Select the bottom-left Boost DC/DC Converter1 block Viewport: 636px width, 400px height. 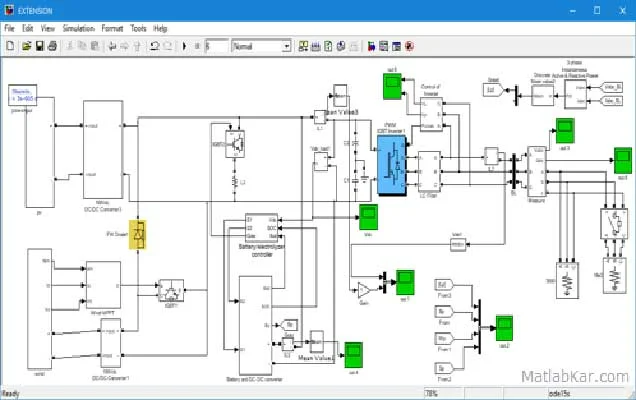click(x=111, y=343)
